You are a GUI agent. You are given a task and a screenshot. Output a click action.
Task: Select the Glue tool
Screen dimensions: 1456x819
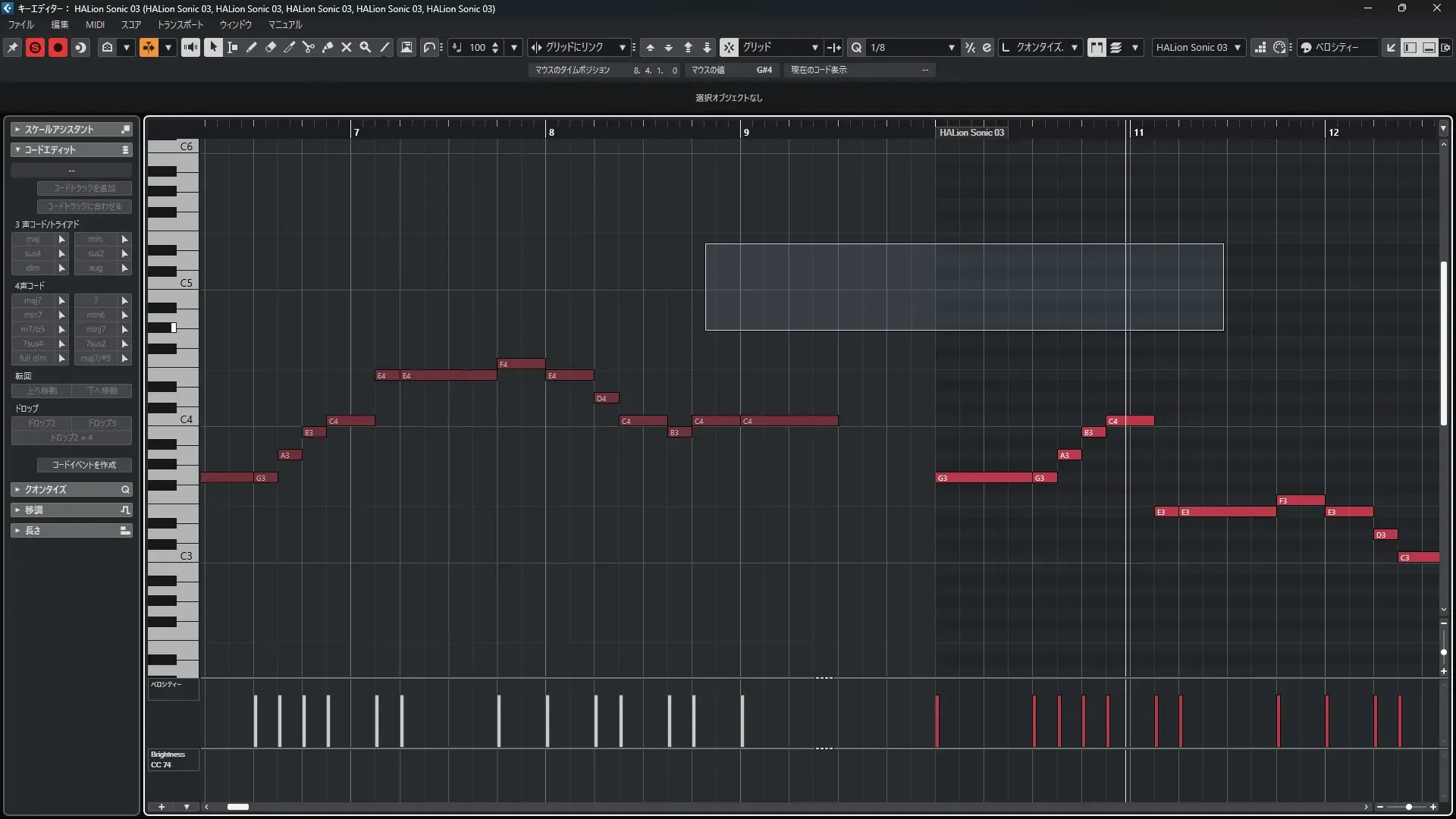[328, 47]
